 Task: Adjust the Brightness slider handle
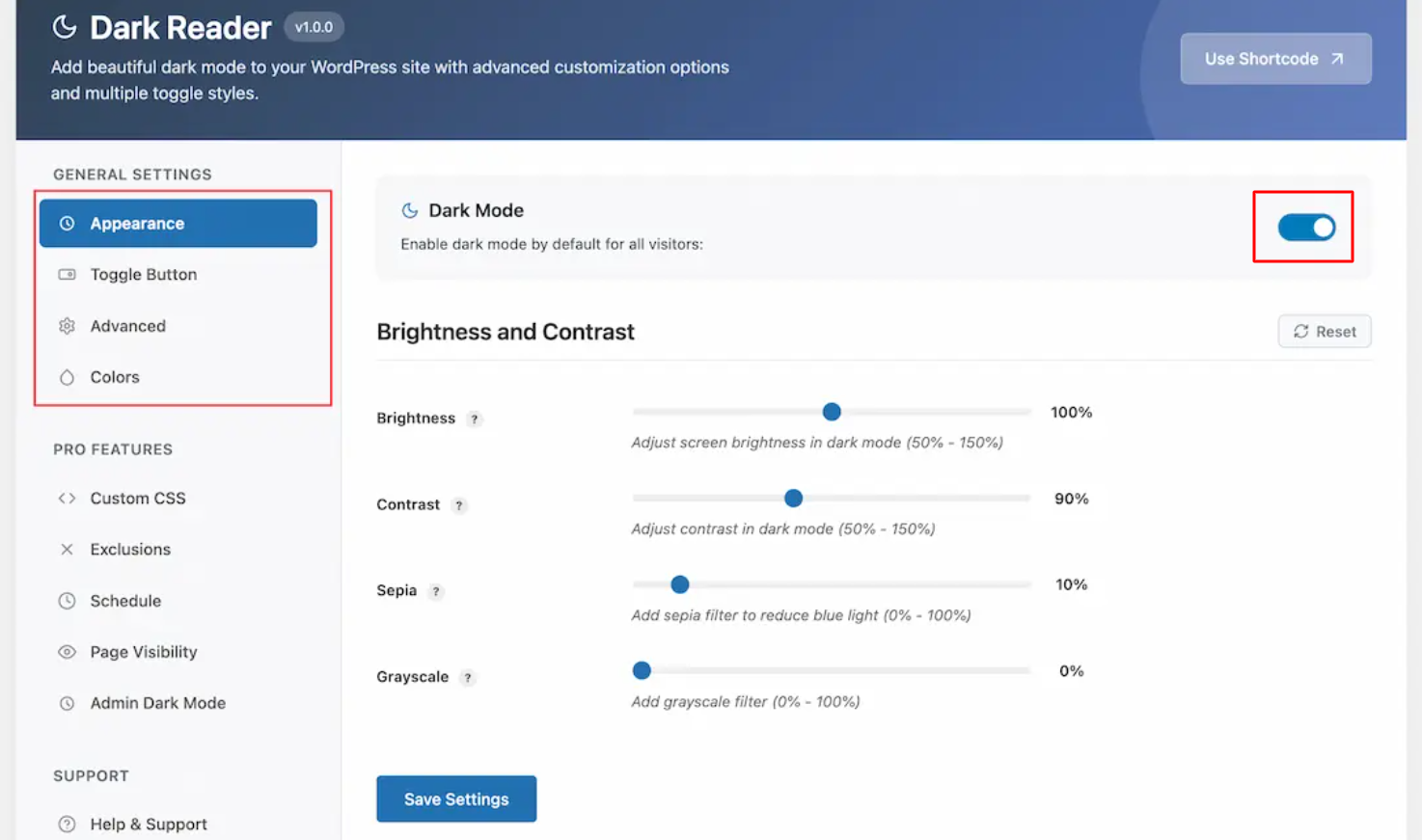click(x=831, y=412)
